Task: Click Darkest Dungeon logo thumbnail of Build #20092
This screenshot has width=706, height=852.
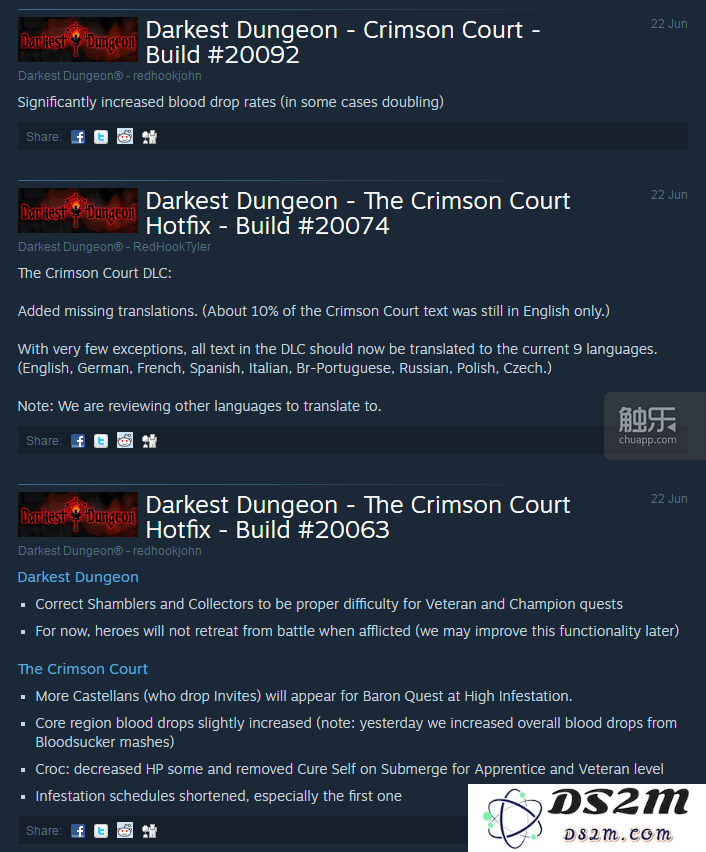Action: point(78,40)
